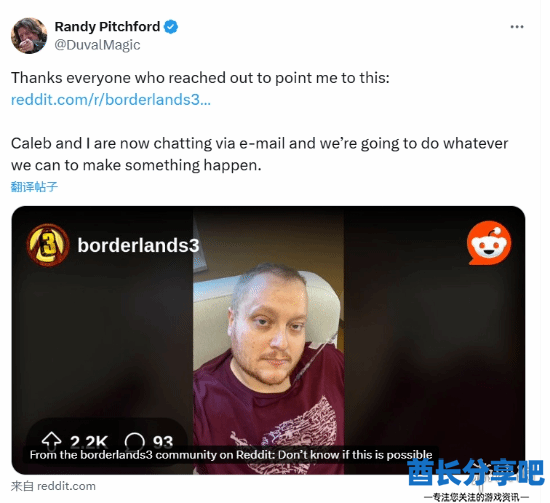
Task: Click the Reddit card caption text
Action: point(231,455)
